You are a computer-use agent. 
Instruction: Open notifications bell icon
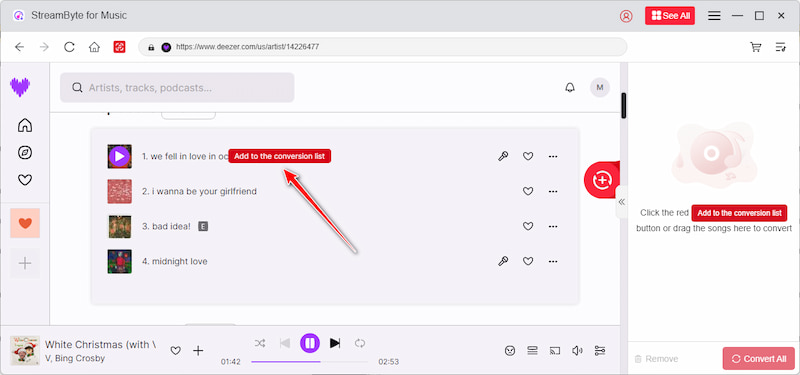(x=570, y=88)
